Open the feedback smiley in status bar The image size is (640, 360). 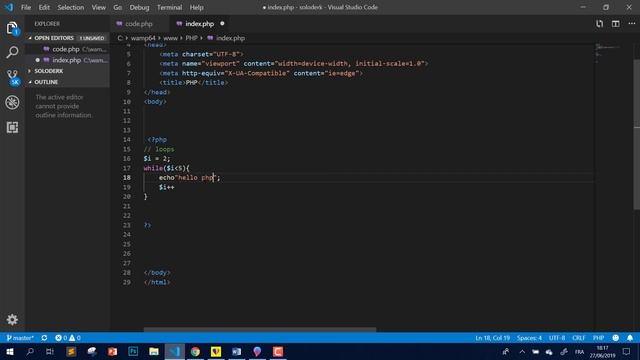[x=616, y=338]
